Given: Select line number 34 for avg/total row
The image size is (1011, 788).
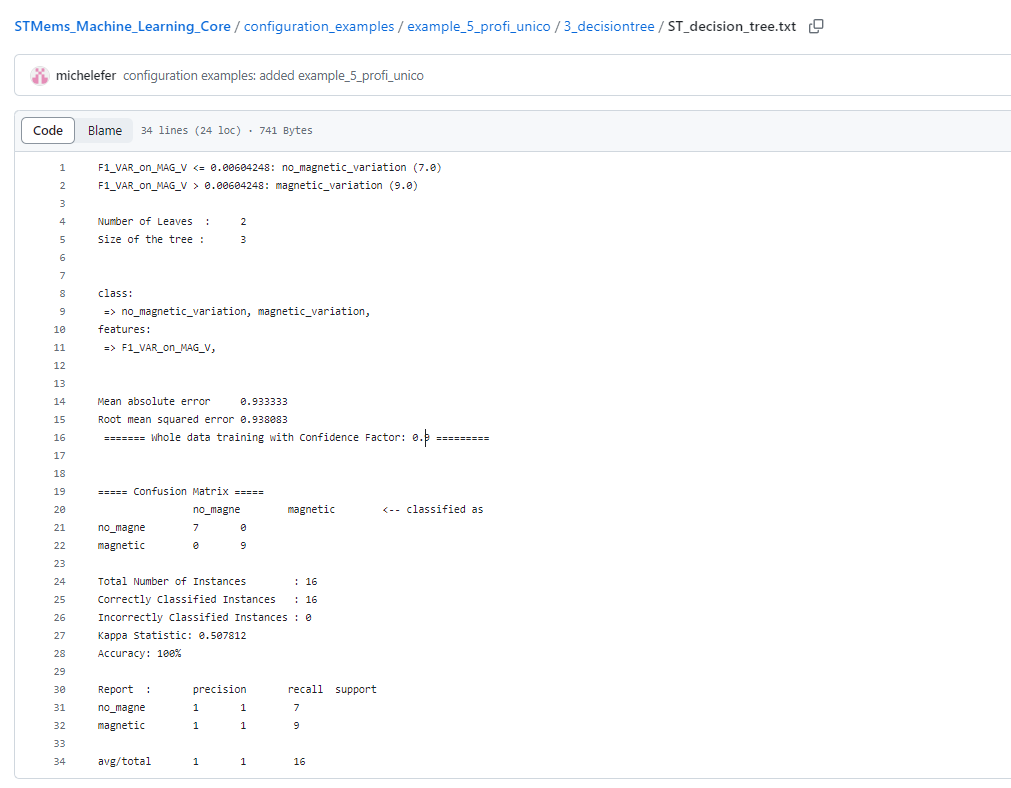Looking at the screenshot, I should [60, 762].
